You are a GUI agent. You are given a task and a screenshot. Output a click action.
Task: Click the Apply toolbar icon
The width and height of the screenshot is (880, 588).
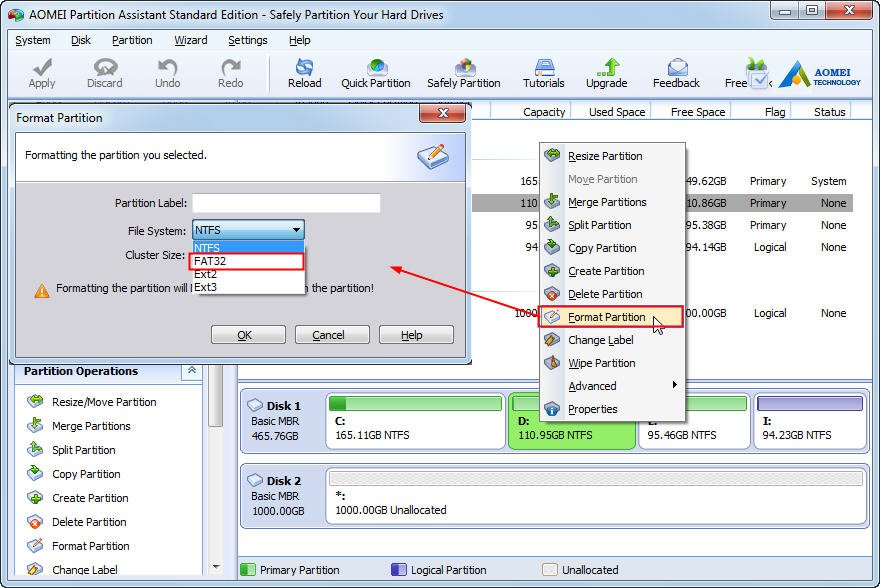coord(42,74)
